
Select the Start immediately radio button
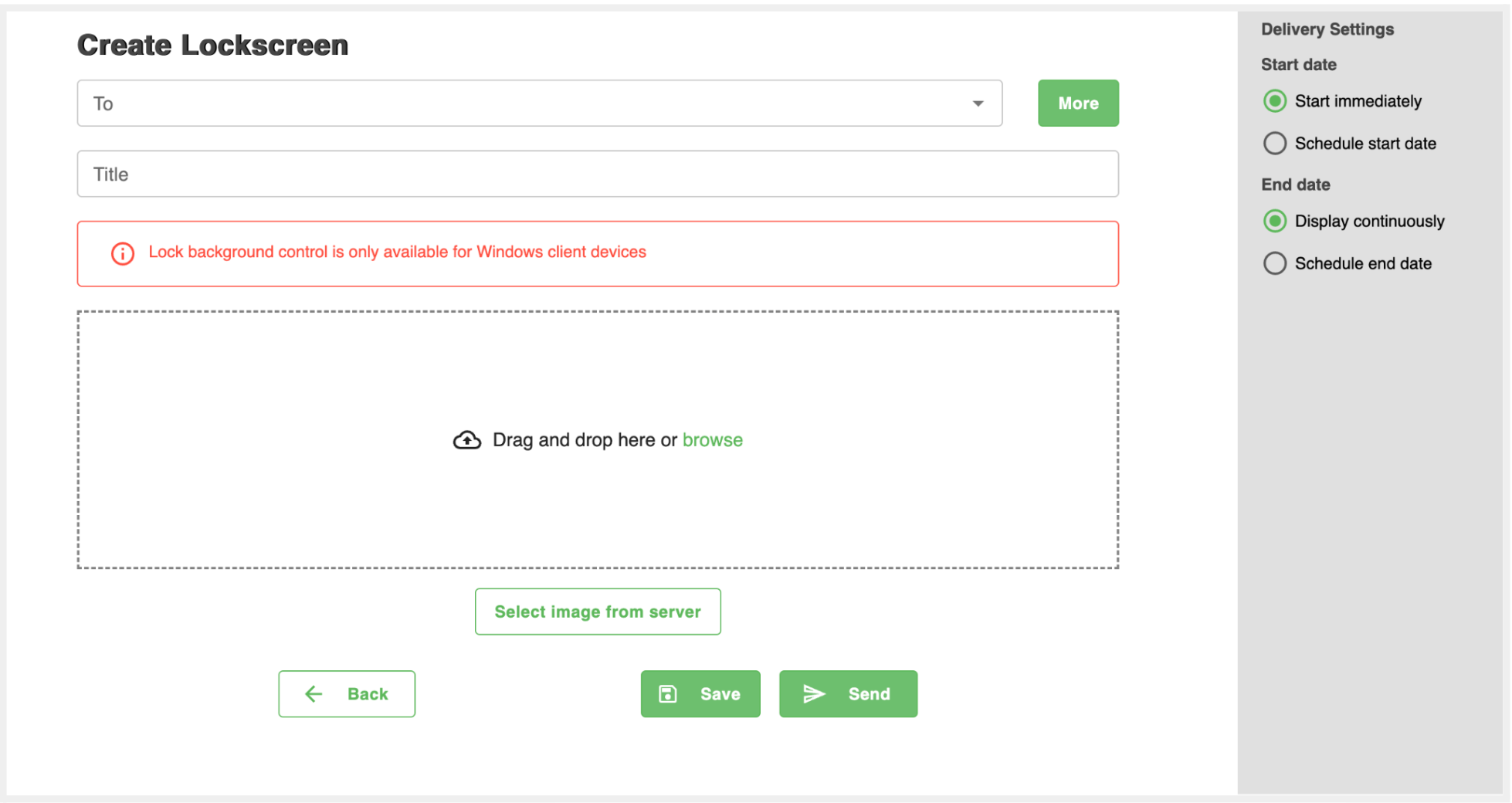tap(1274, 101)
